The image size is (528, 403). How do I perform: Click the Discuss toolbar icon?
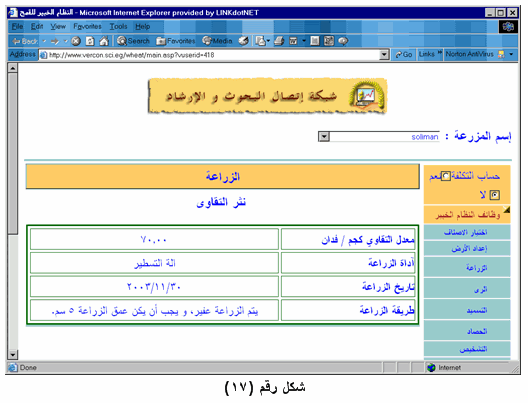[315, 41]
